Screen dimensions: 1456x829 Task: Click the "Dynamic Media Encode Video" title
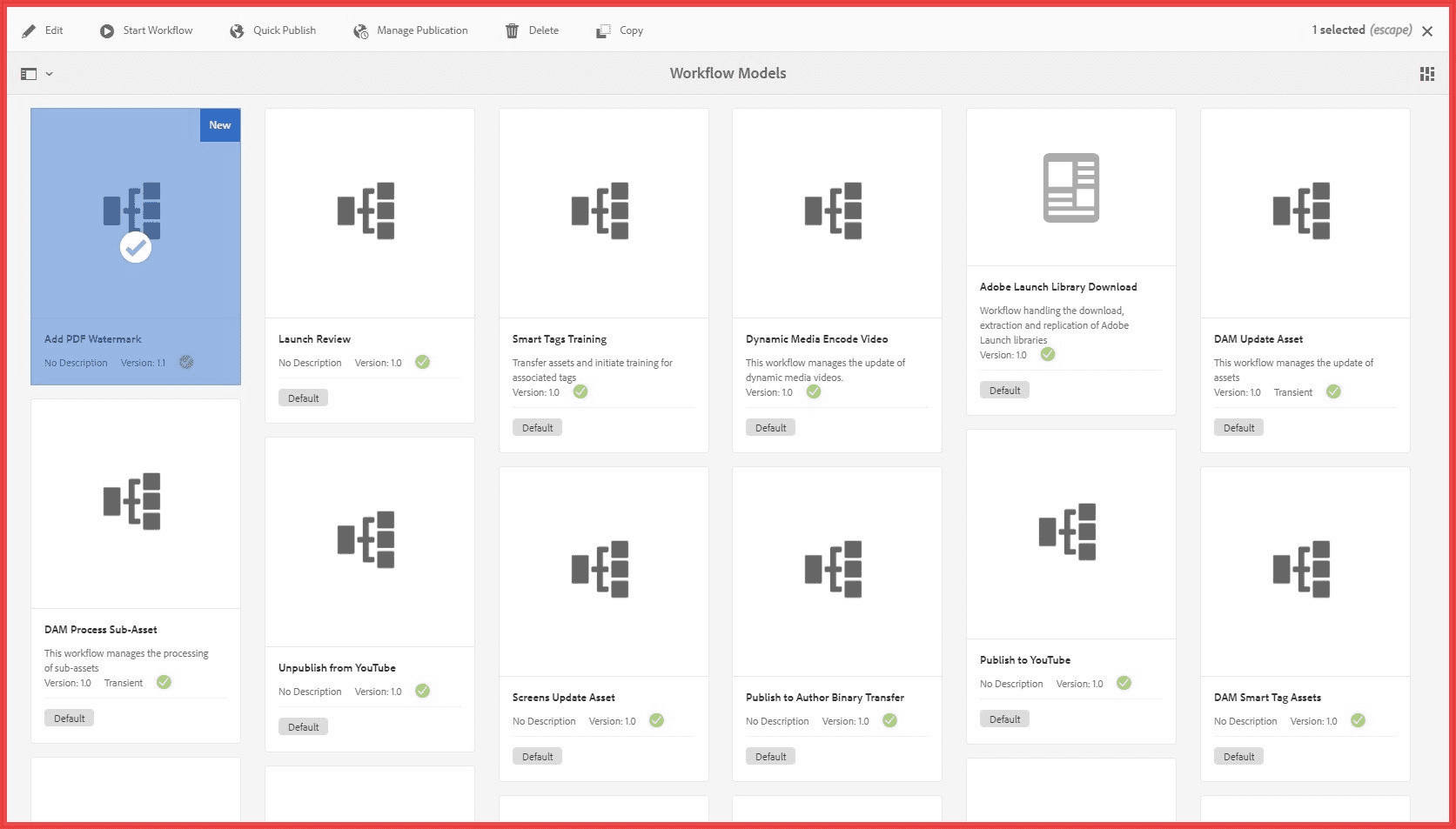click(x=816, y=339)
